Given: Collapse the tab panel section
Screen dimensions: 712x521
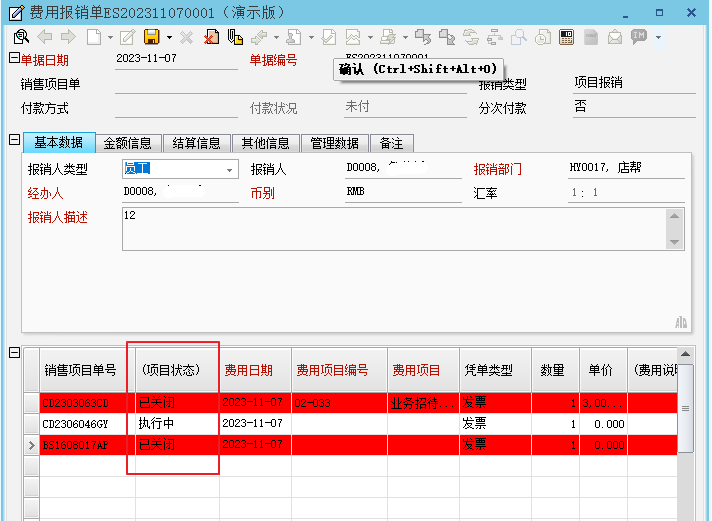Looking at the screenshot, I should coord(13,140).
